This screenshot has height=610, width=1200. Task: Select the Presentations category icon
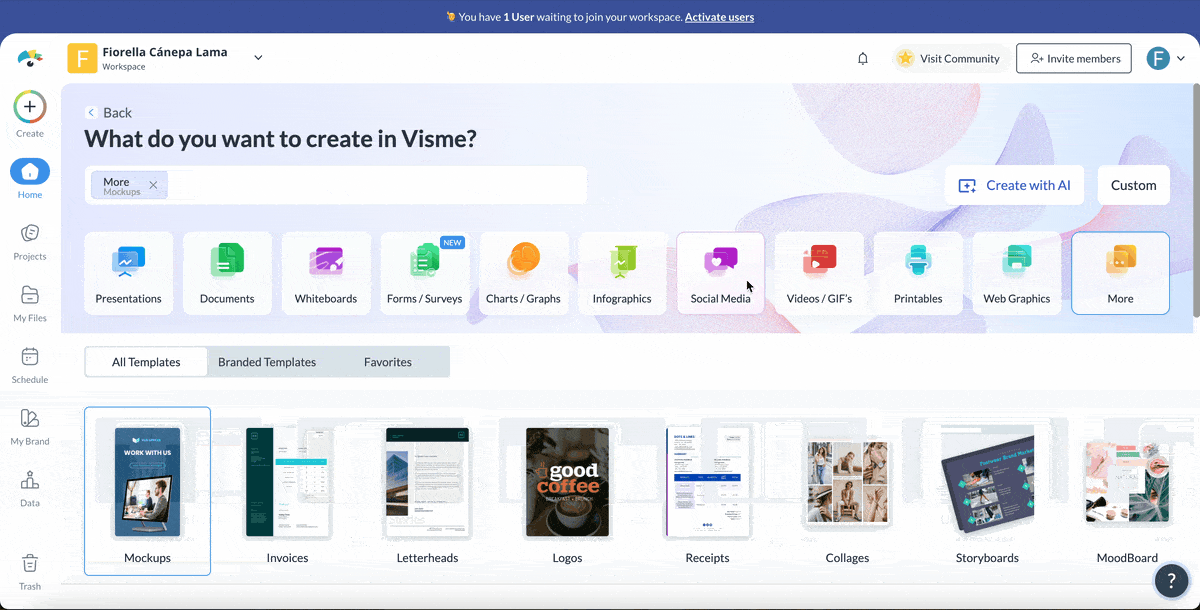coord(128,272)
